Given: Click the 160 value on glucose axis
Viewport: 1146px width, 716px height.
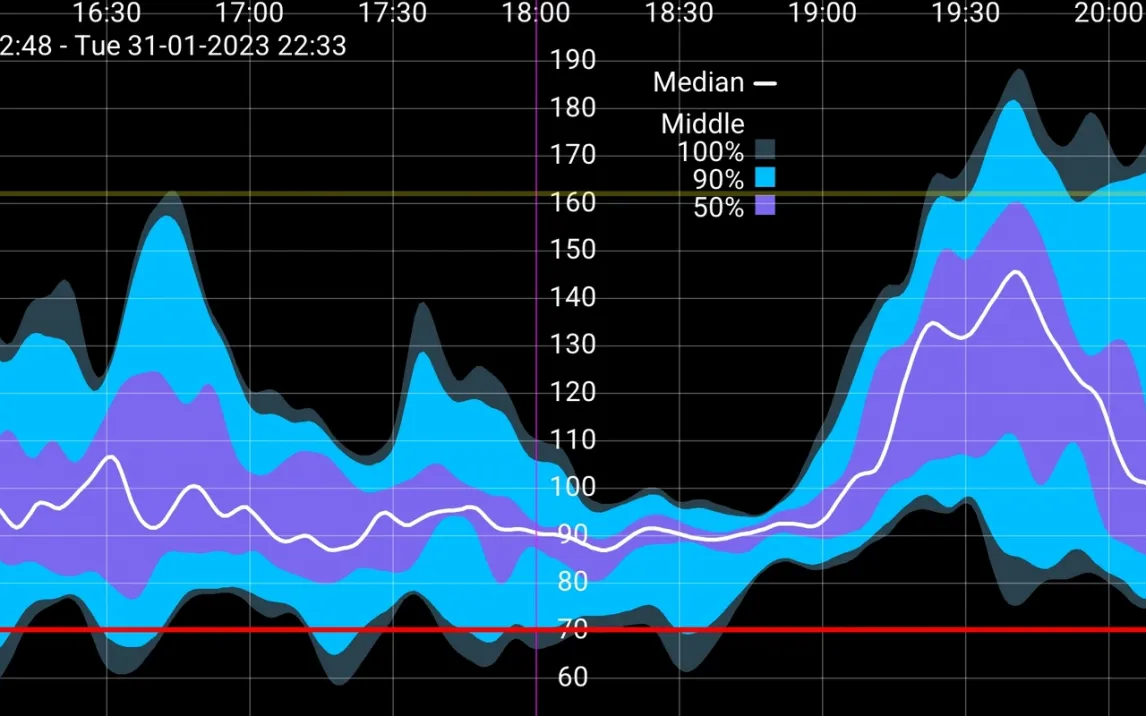Looking at the screenshot, I should pos(573,203).
